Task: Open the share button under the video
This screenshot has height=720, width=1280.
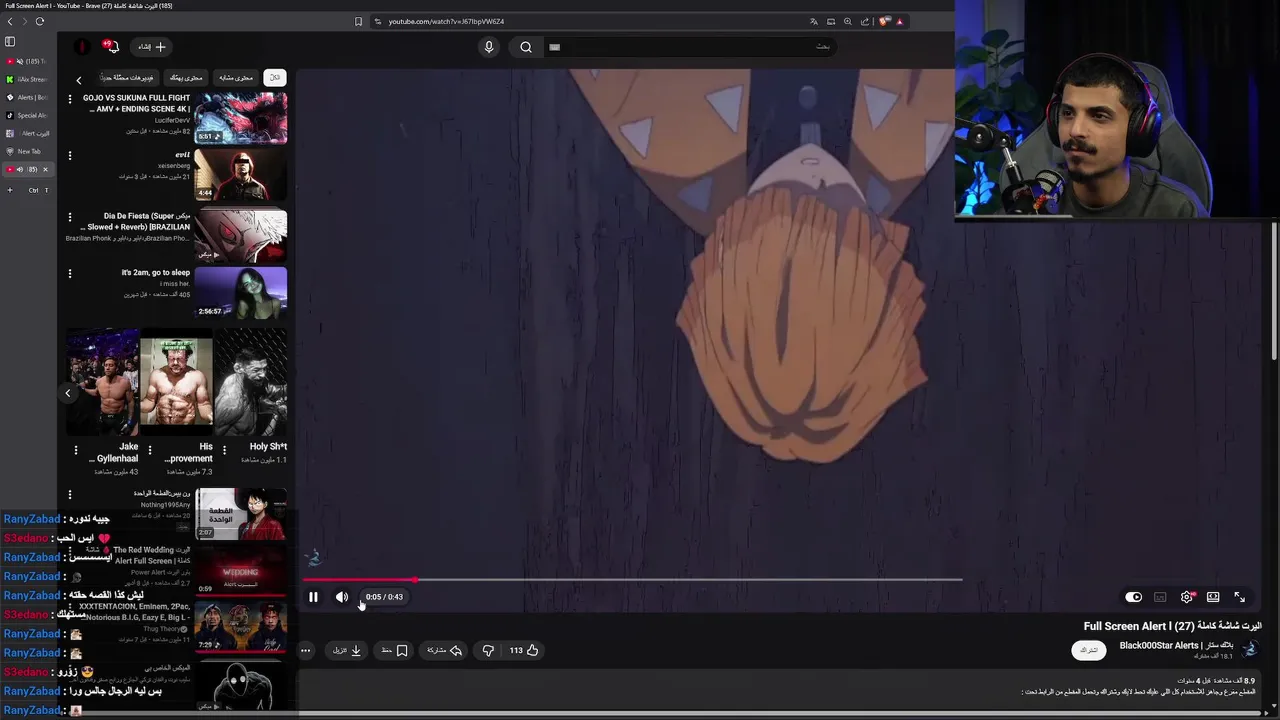Action: point(445,650)
